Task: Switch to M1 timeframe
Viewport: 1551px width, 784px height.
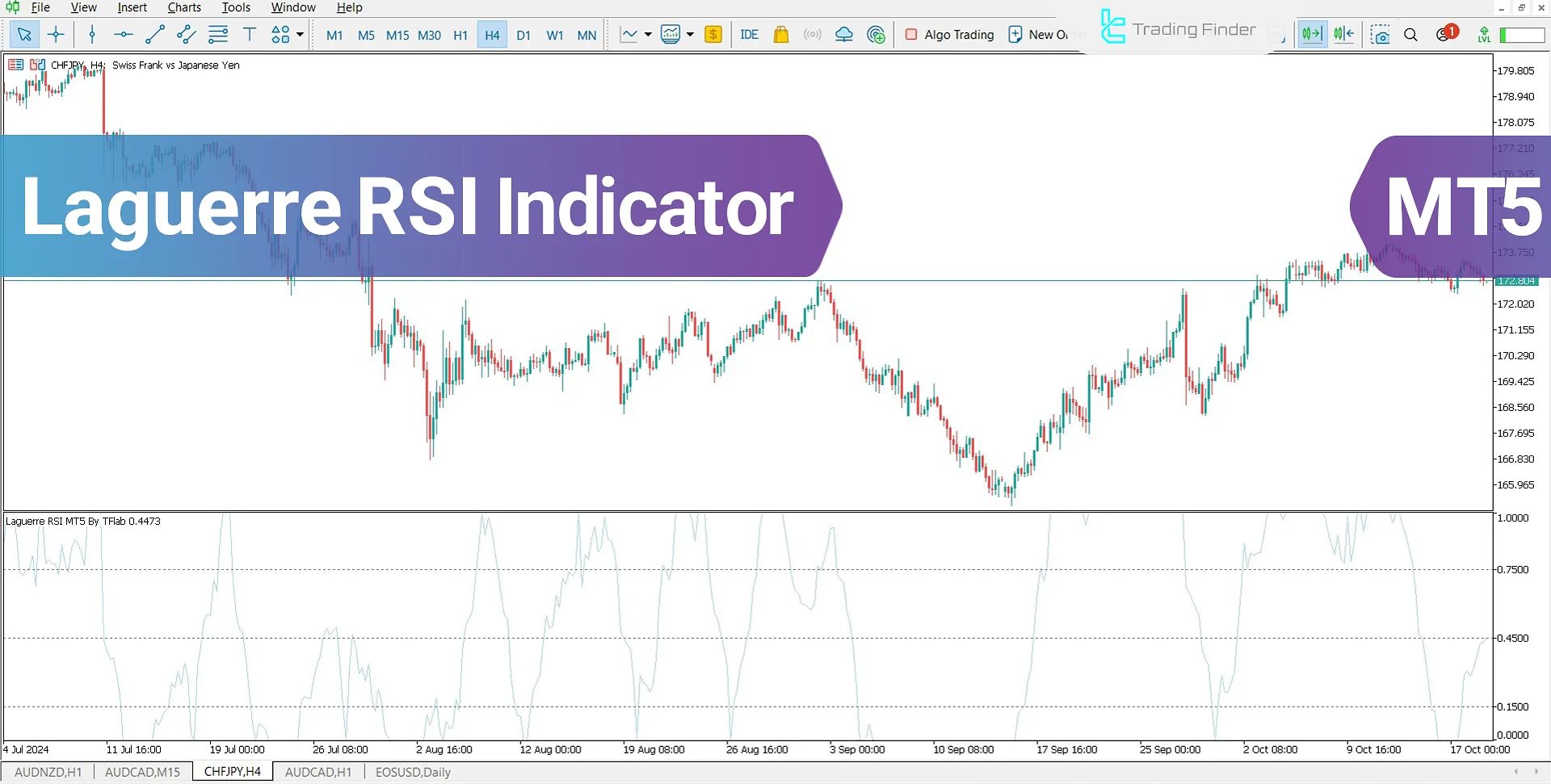Action: click(334, 36)
